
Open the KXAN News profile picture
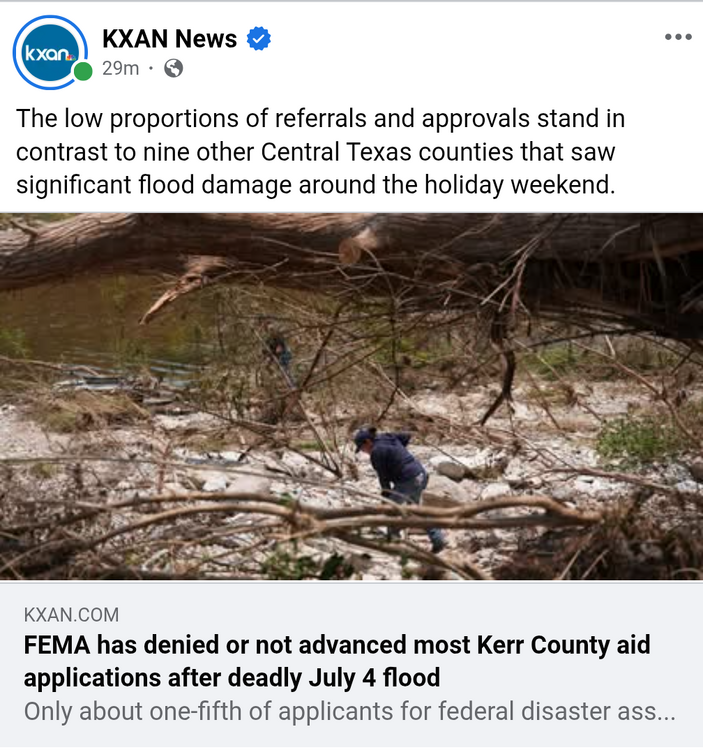[x=50, y=53]
